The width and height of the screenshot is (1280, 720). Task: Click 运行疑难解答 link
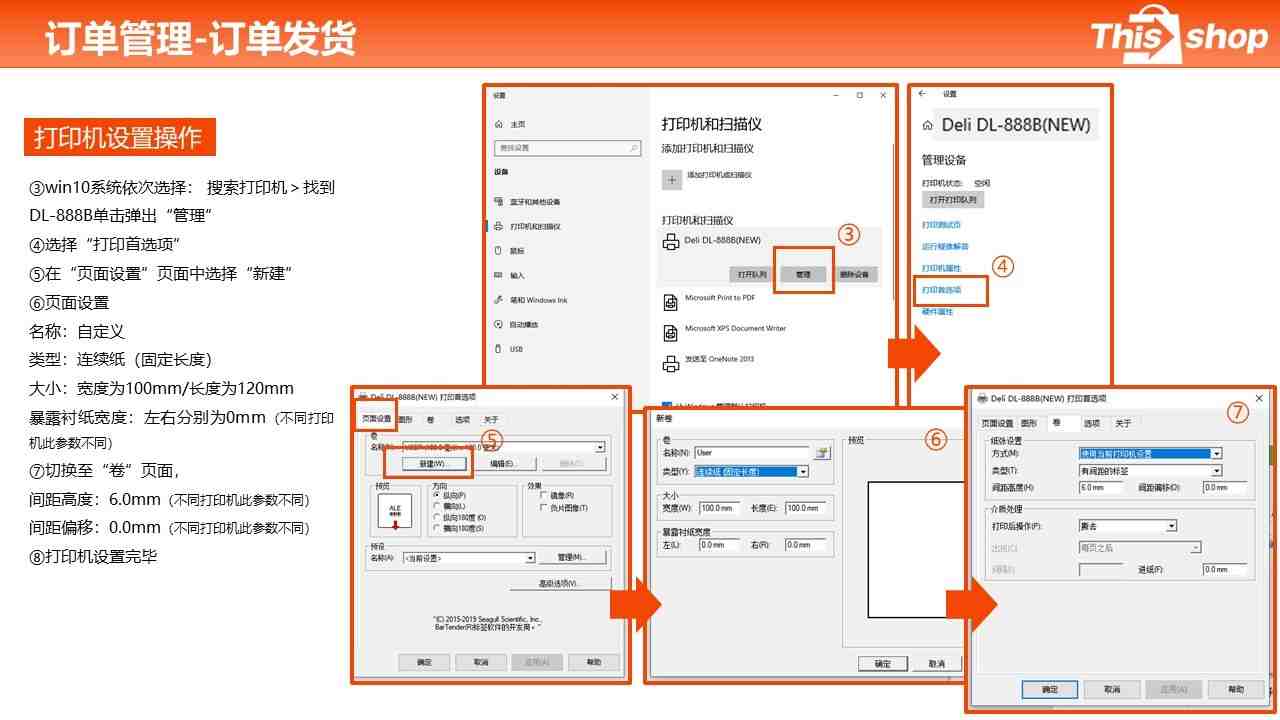click(945, 246)
